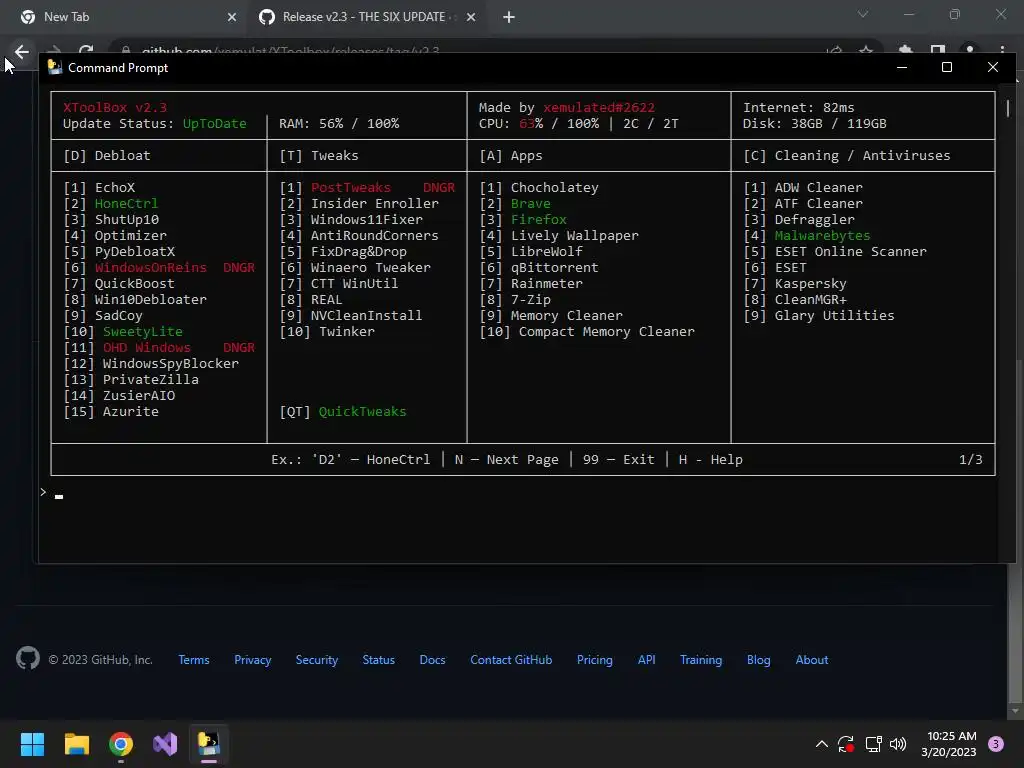Image resolution: width=1024 pixels, height=768 pixels.
Task: Click the Windows Start button
Action: (32, 744)
